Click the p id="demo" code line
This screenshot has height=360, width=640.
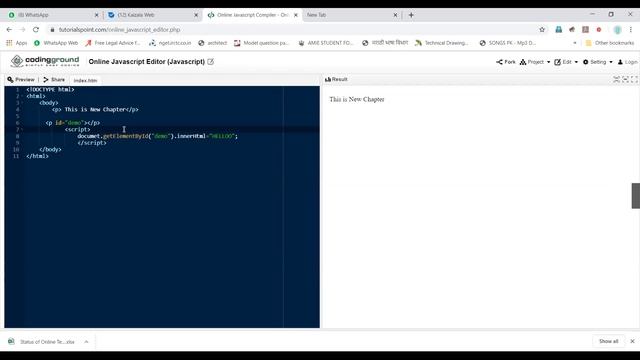pos(73,122)
